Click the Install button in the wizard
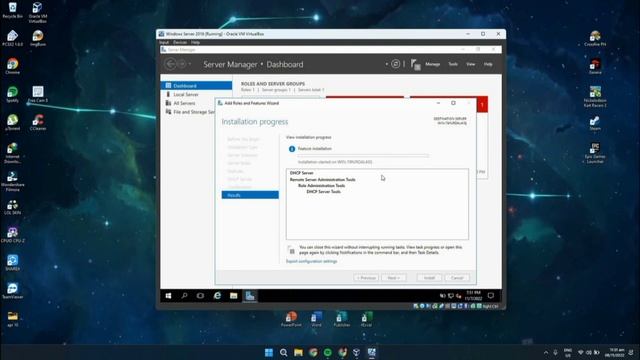The width and height of the screenshot is (640, 360). 429,278
